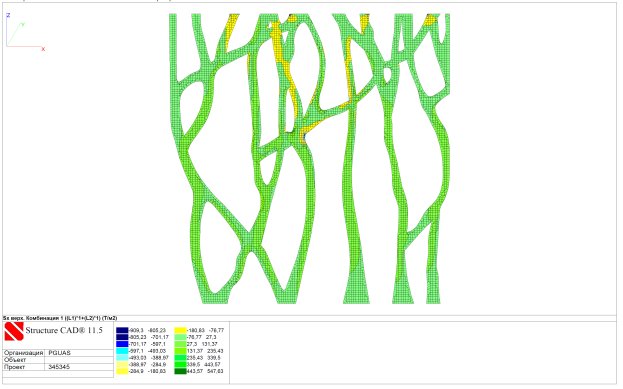Click the blue Z axis label
The height and width of the screenshot is (389, 623).
click(x=8, y=15)
